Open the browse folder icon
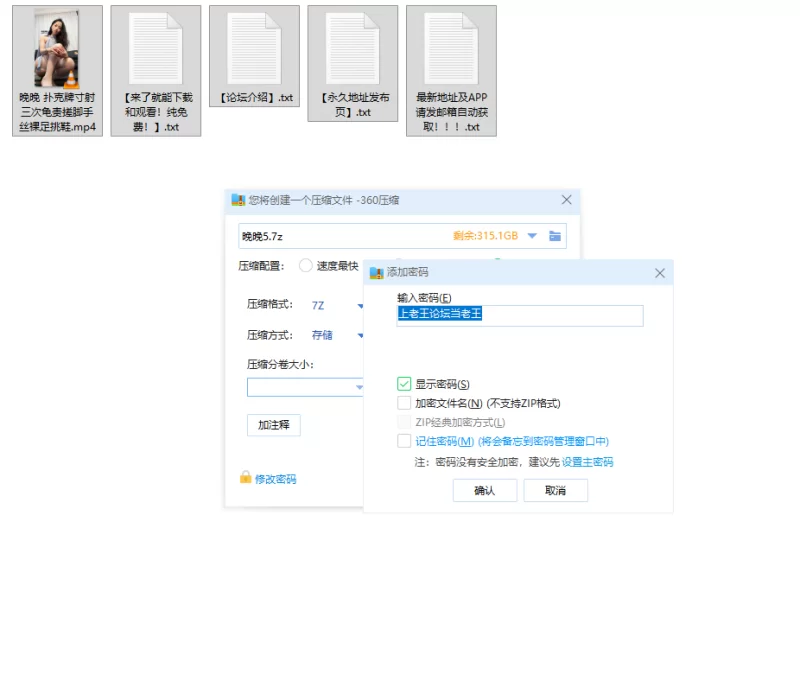The width and height of the screenshot is (800, 681). pyautogui.click(x=555, y=236)
